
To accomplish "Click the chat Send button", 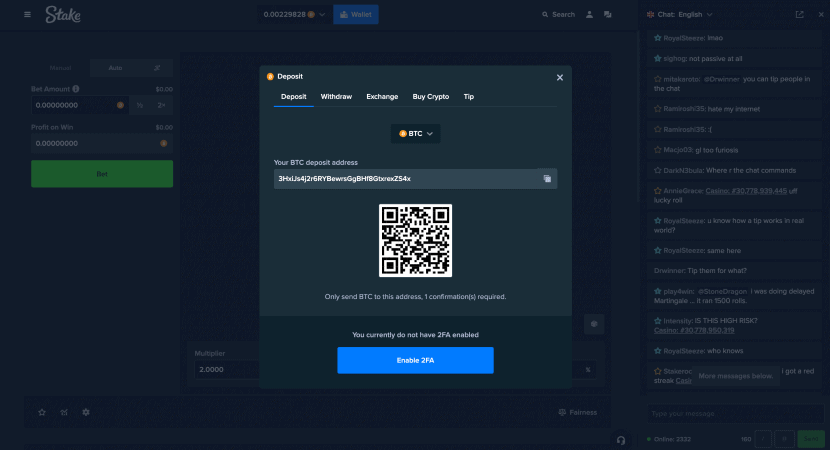I will click(x=811, y=439).
